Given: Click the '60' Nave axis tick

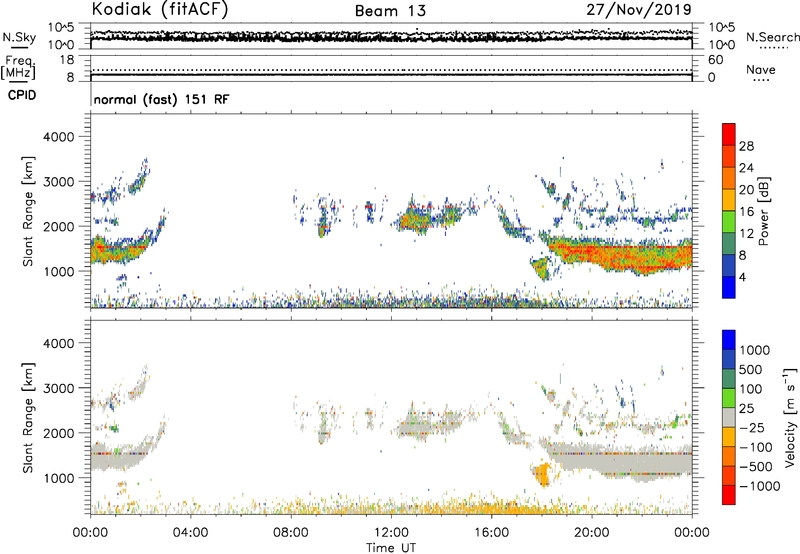Looking at the screenshot, I should 715,60.
